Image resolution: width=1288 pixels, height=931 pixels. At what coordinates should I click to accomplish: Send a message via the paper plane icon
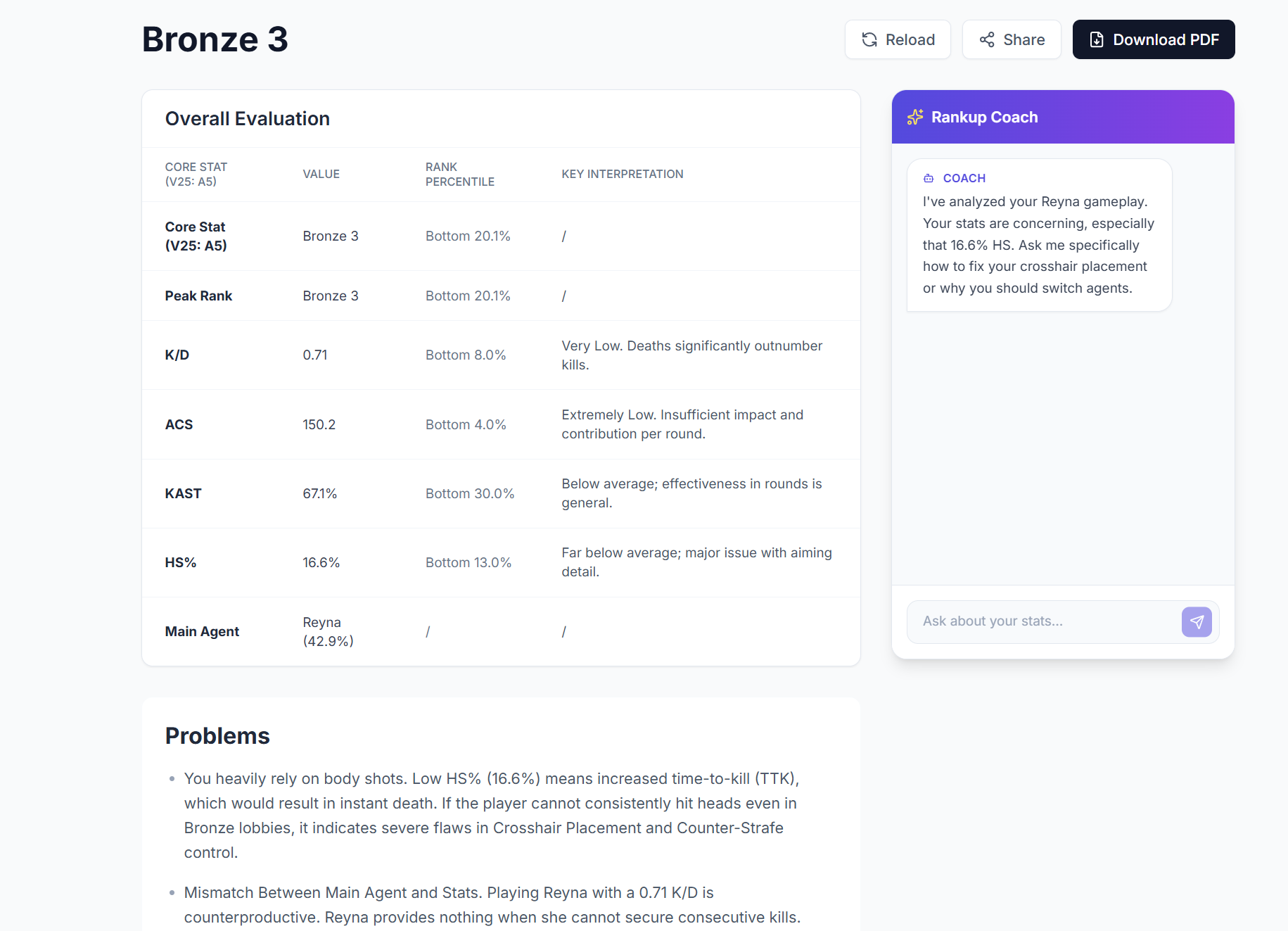(1197, 622)
